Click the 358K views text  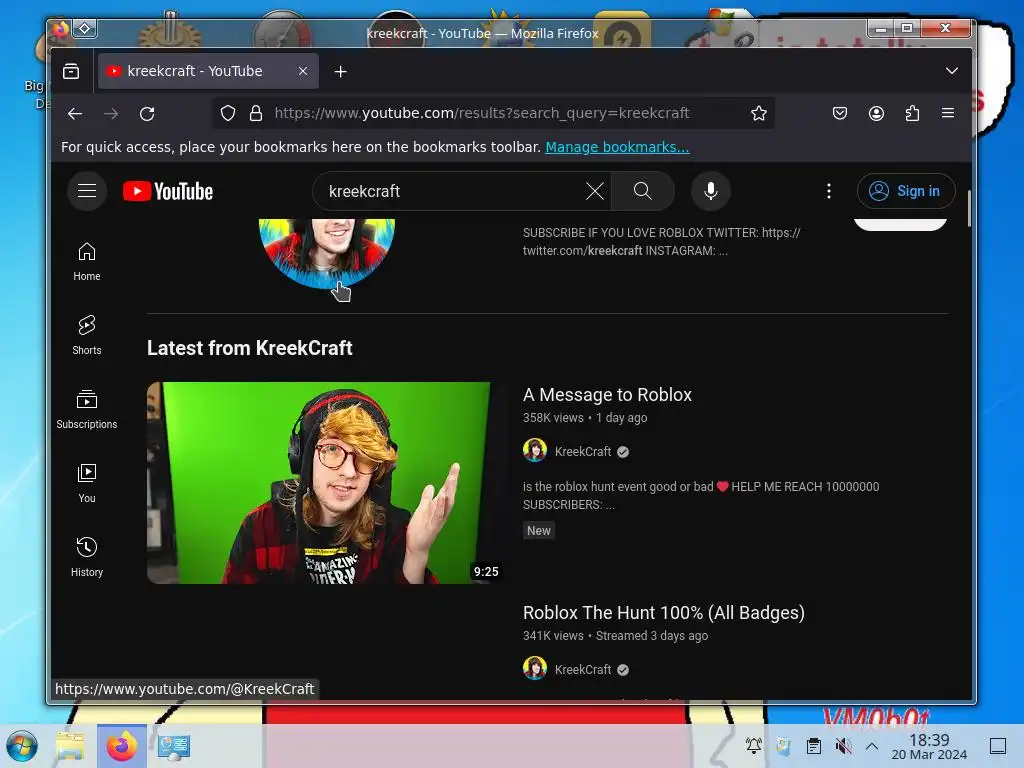553,418
